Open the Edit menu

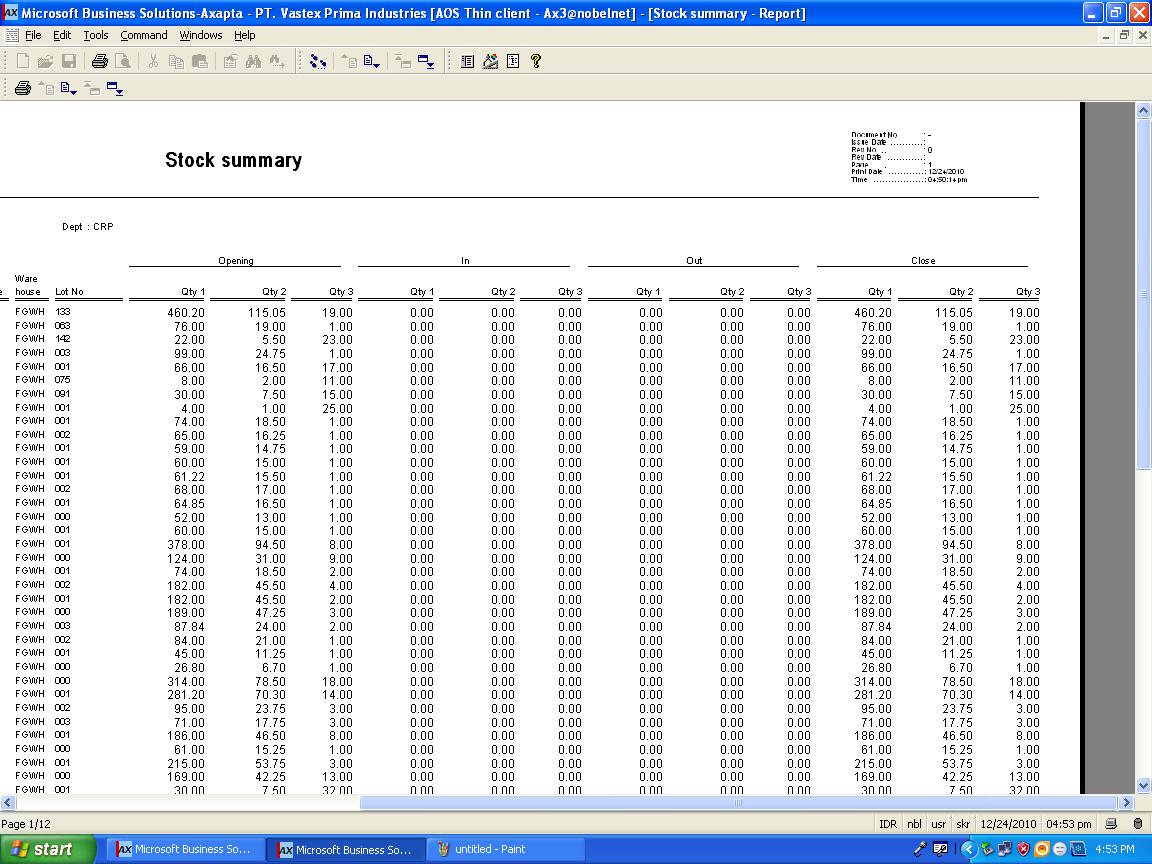point(62,35)
